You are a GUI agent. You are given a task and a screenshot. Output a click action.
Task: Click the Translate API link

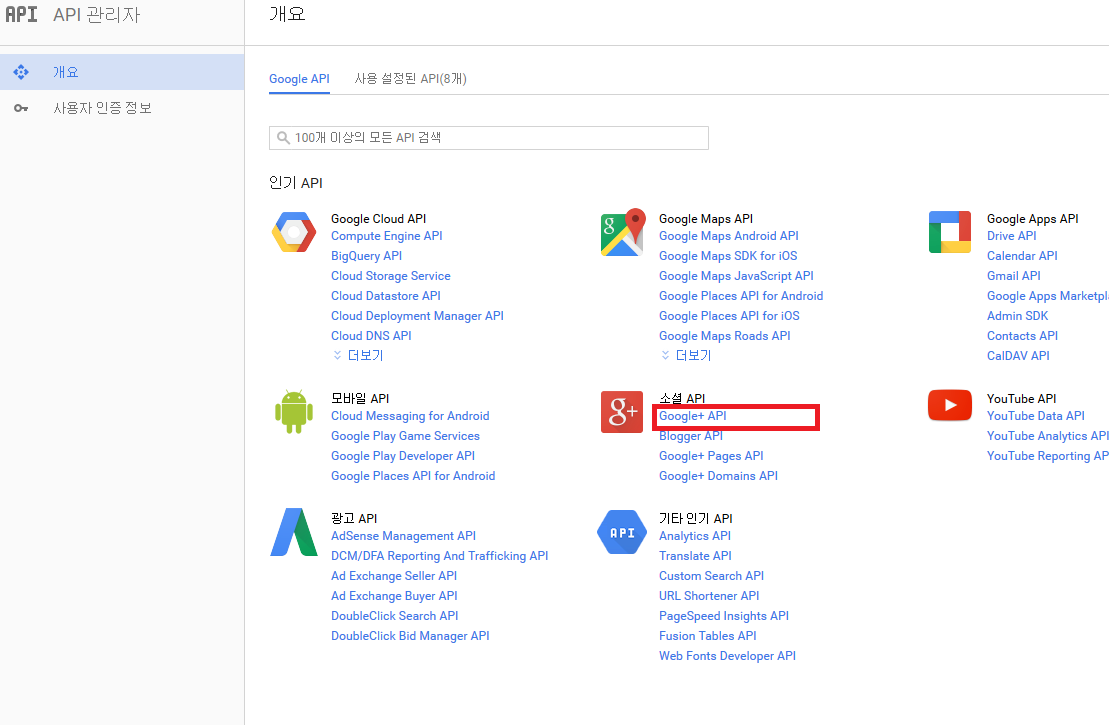coord(695,556)
